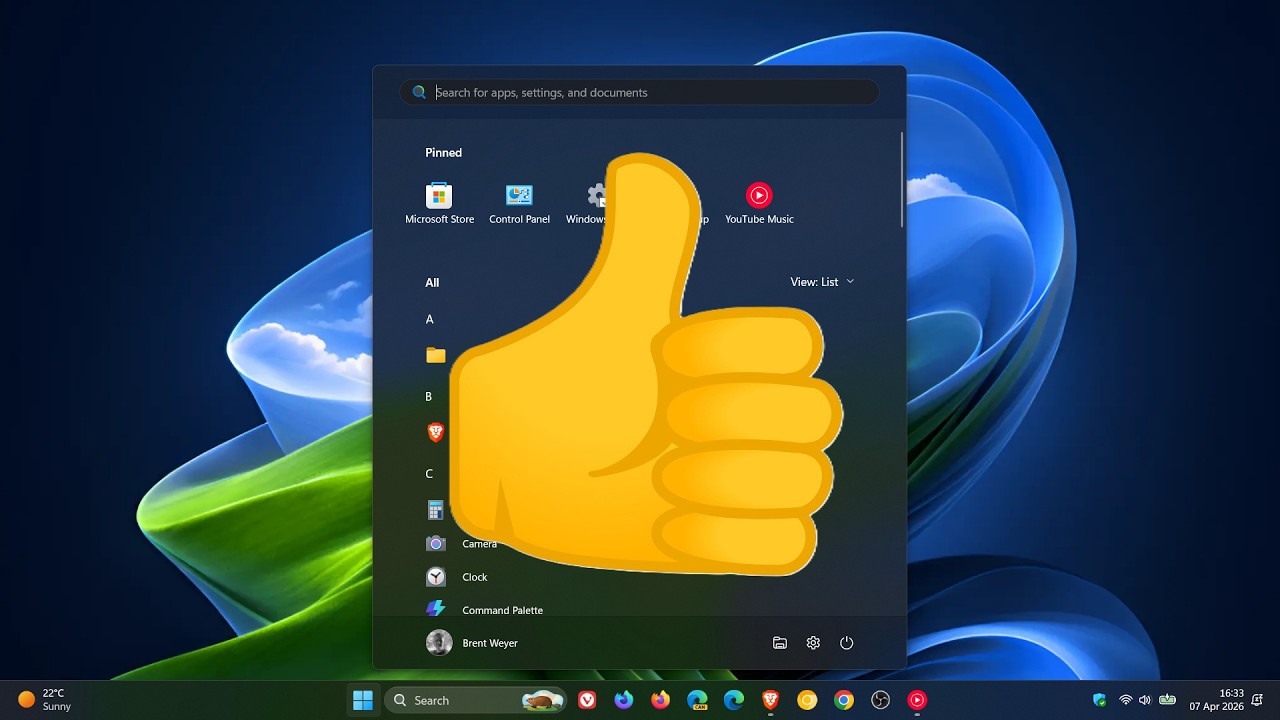
Task: Open Microsoft Store from Pinned apps
Action: (x=439, y=203)
